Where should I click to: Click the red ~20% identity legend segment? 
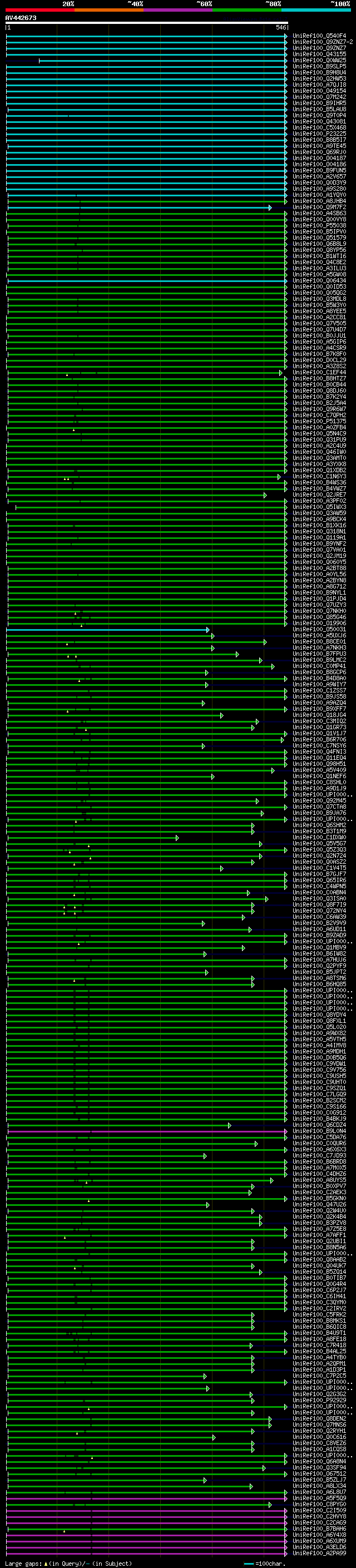40,10
